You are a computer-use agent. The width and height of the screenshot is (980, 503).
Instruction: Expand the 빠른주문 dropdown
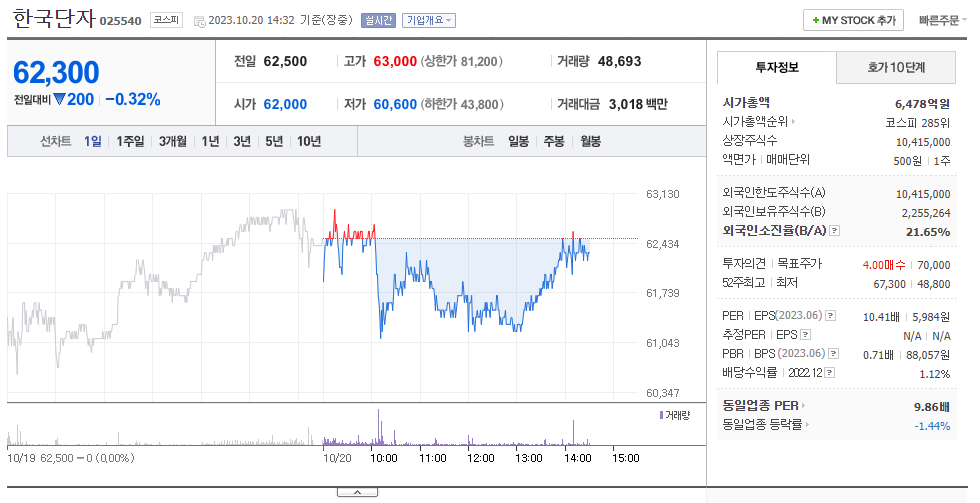pos(942,21)
